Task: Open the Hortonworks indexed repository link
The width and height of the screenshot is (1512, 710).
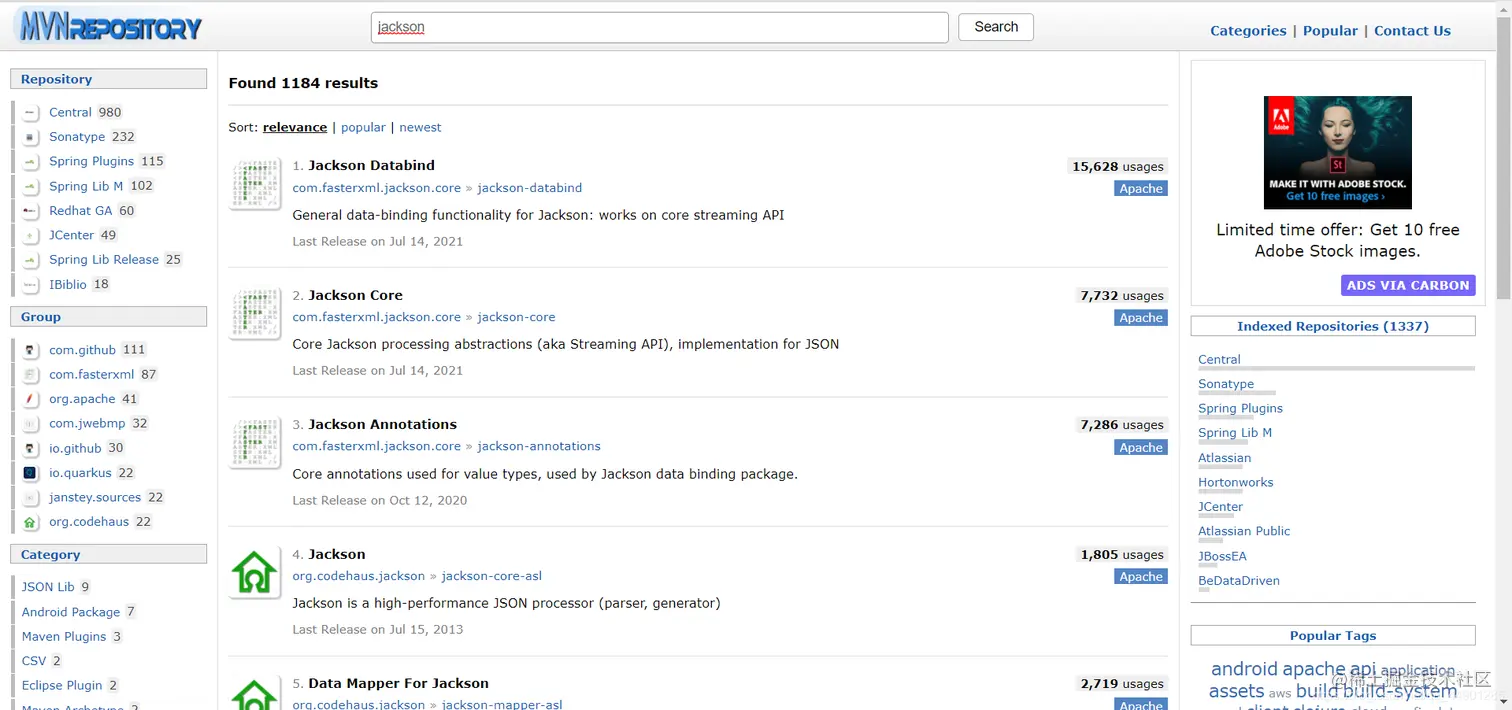Action: (1236, 482)
